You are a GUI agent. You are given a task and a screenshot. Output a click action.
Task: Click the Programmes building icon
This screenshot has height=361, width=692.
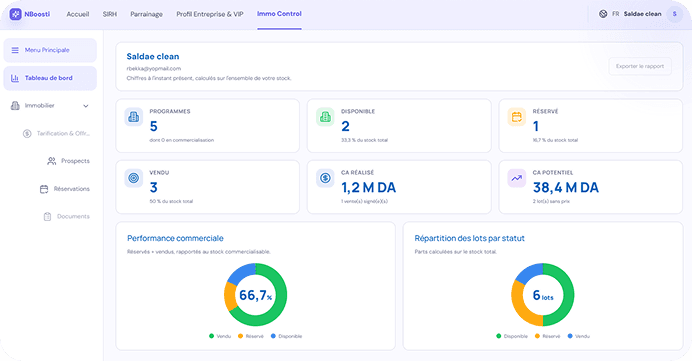[x=133, y=117]
